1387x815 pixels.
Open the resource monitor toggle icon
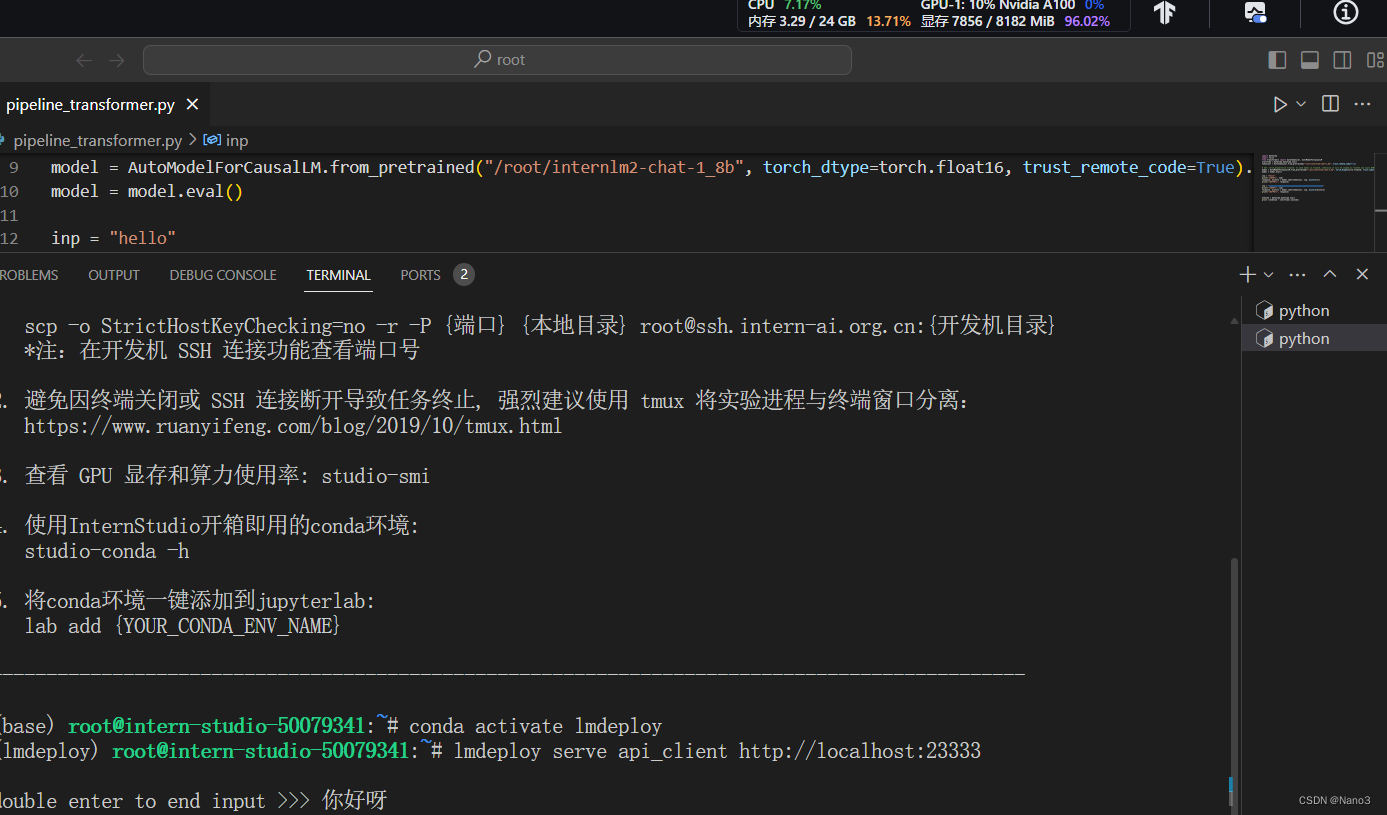tap(1255, 12)
